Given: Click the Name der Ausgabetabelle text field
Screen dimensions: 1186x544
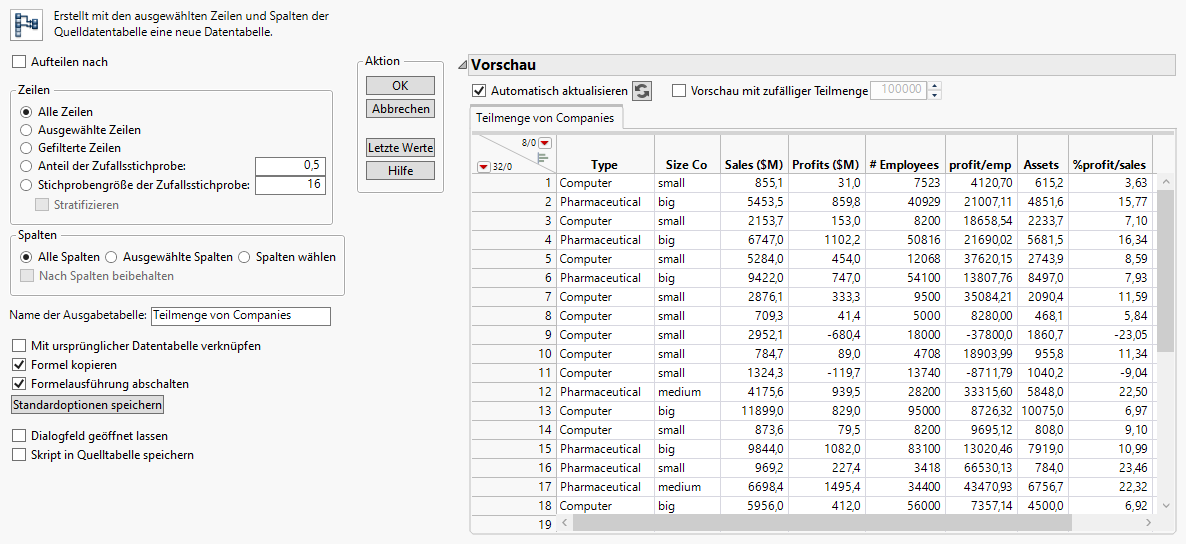Looking at the screenshot, I should [x=240, y=316].
